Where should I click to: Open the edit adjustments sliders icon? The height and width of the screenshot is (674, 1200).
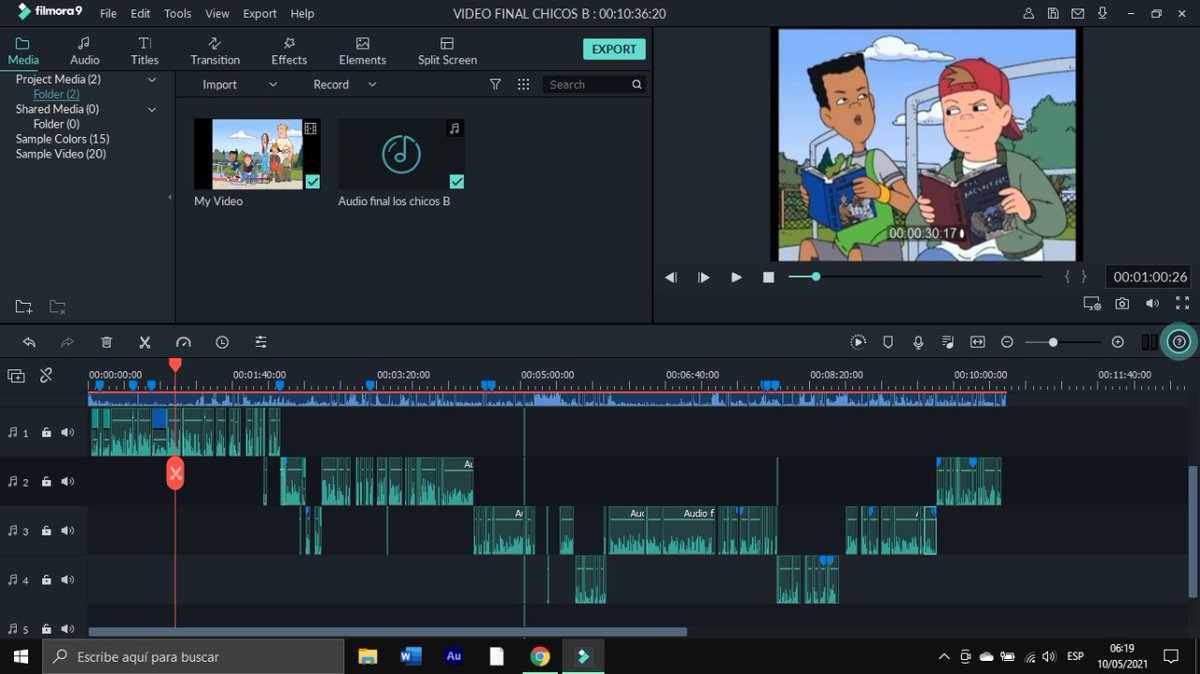click(x=261, y=342)
